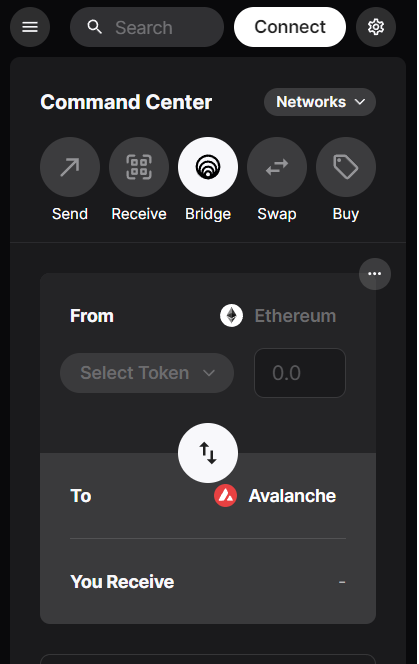Open the Select Token dropdown
Viewport: 419px width, 664px height.
[147, 373]
